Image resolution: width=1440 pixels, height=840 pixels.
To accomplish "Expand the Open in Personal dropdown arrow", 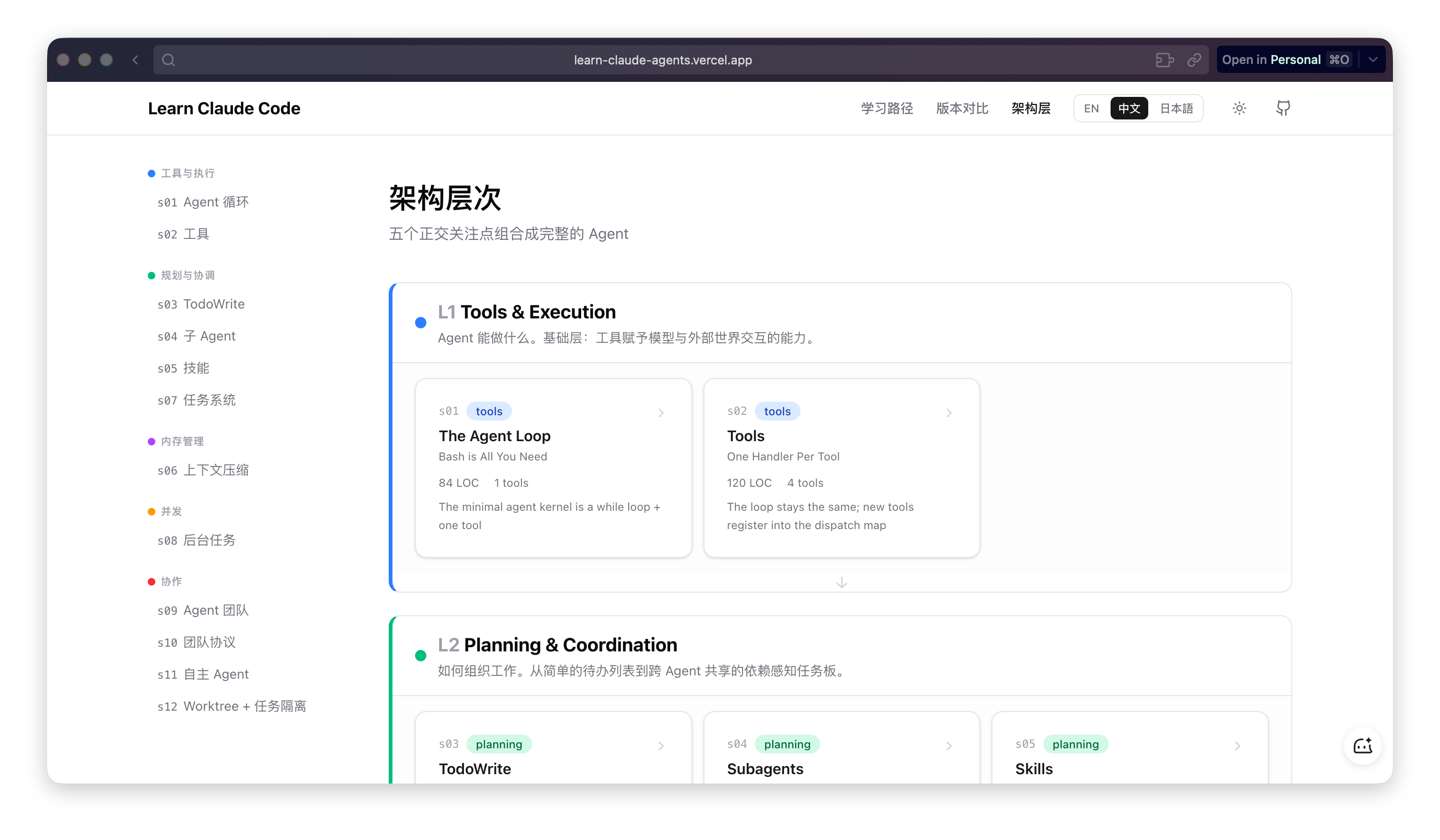I will [1373, 60].
